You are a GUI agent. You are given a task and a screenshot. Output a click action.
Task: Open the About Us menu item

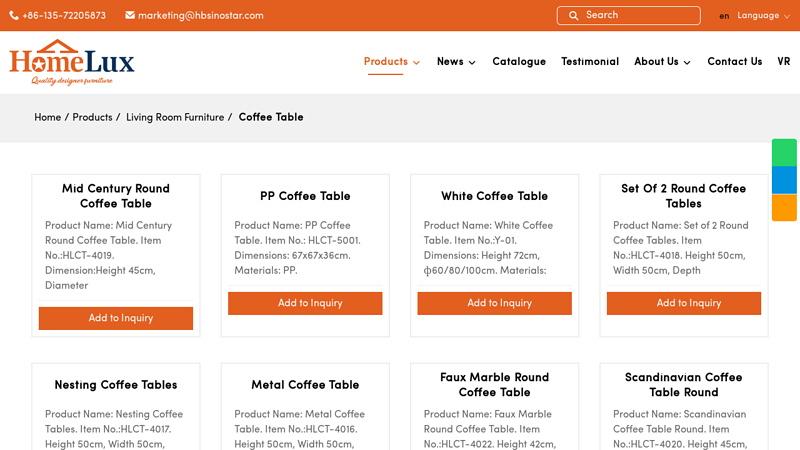point(656,62)
